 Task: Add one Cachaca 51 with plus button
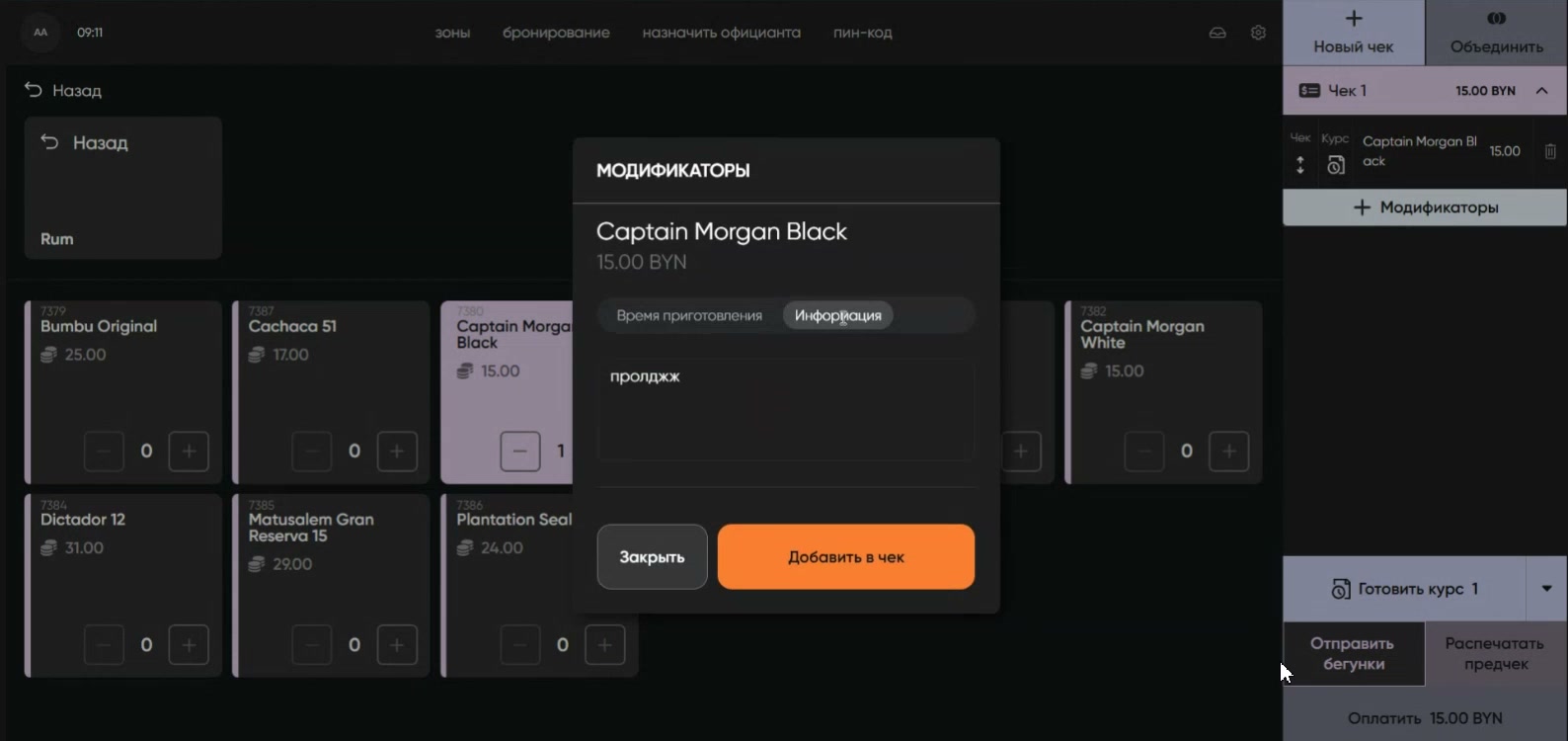coord(397,452)
